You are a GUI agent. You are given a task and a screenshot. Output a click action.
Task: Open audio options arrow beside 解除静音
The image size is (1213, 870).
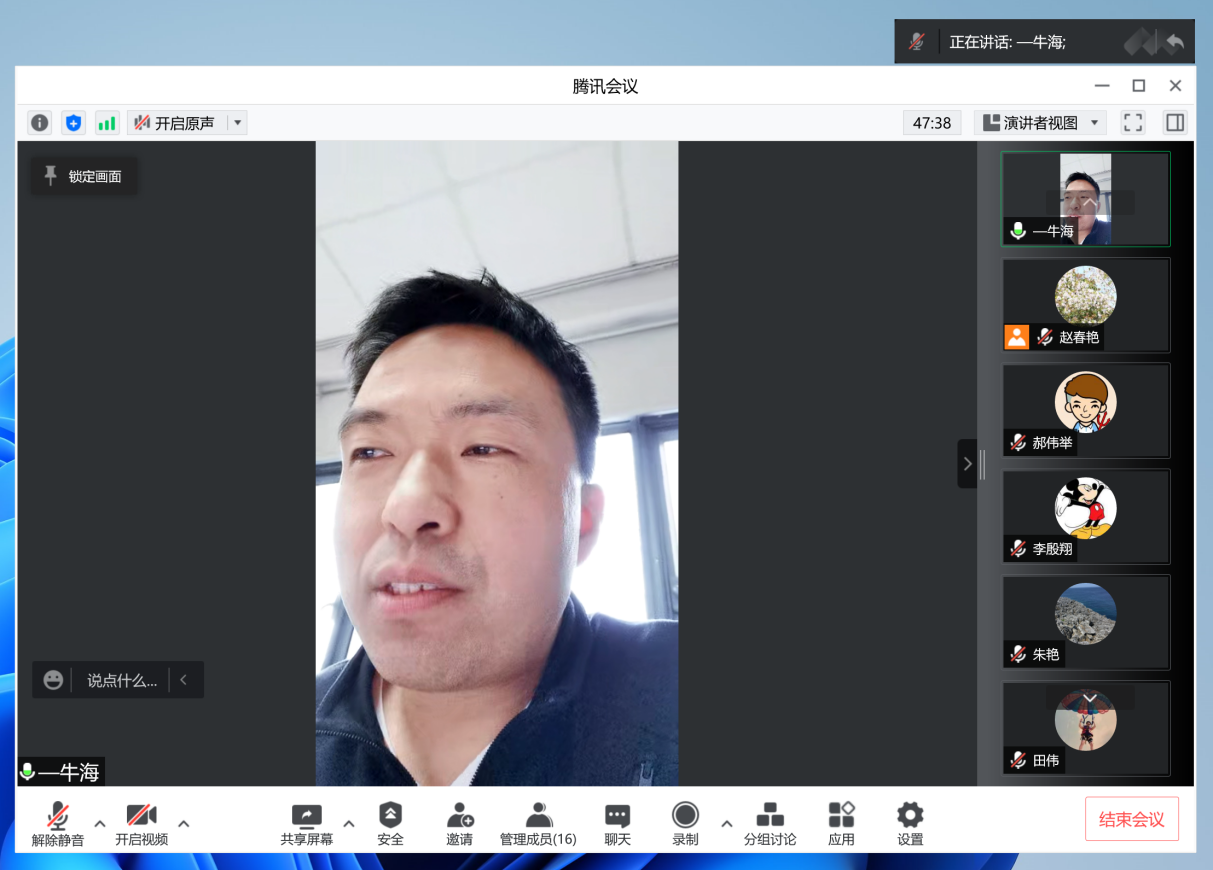point(100,824)
